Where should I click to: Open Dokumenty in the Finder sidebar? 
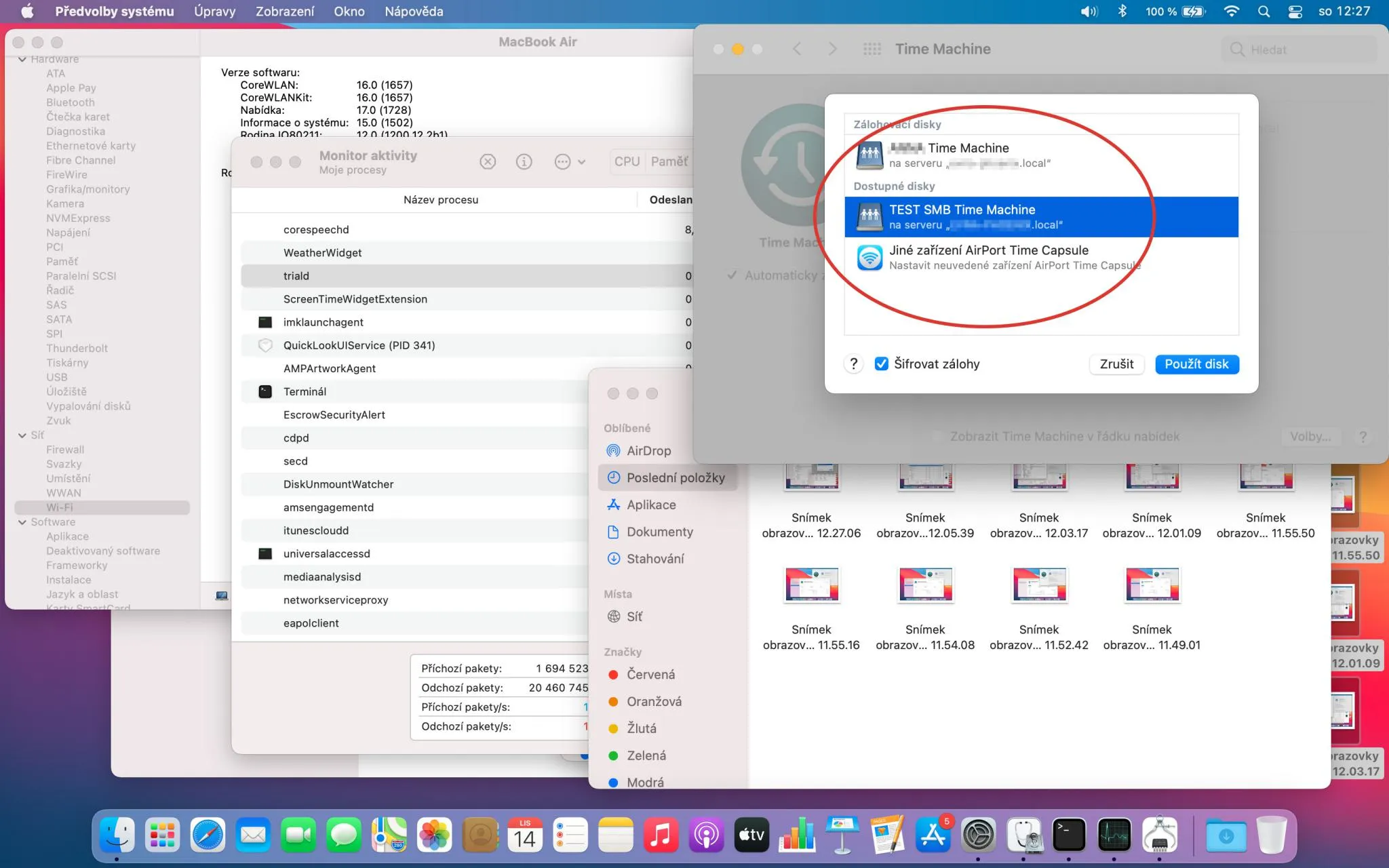[x=659, y=532]
